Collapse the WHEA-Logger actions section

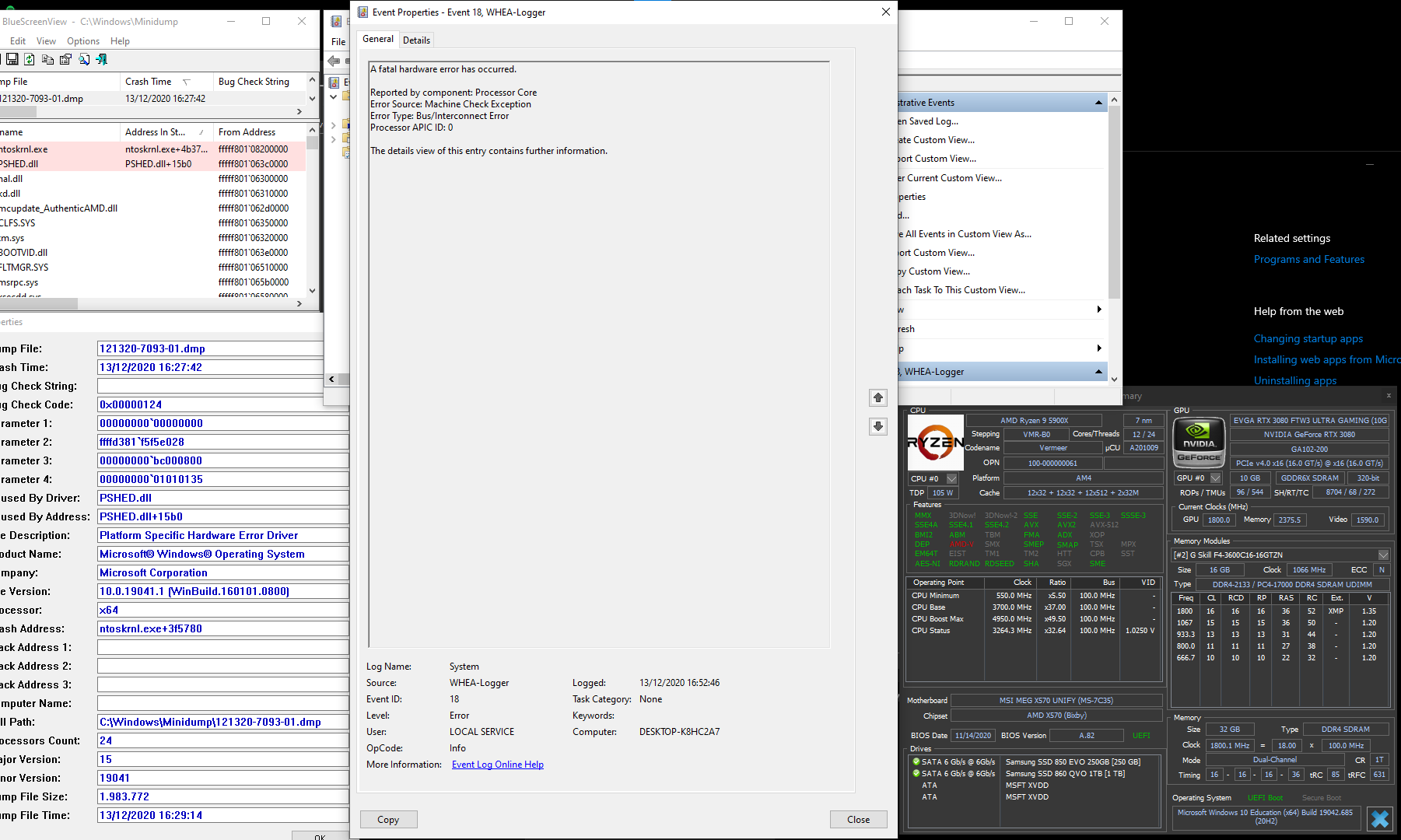[x=1098, y=372]
